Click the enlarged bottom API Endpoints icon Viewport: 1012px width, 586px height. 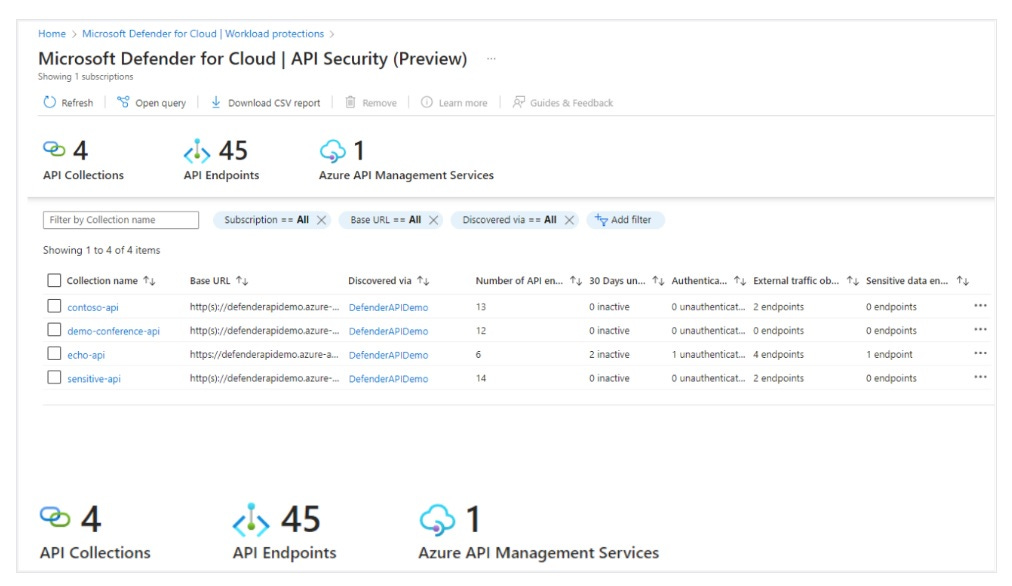pyautogui.click(x=251, y=520)
